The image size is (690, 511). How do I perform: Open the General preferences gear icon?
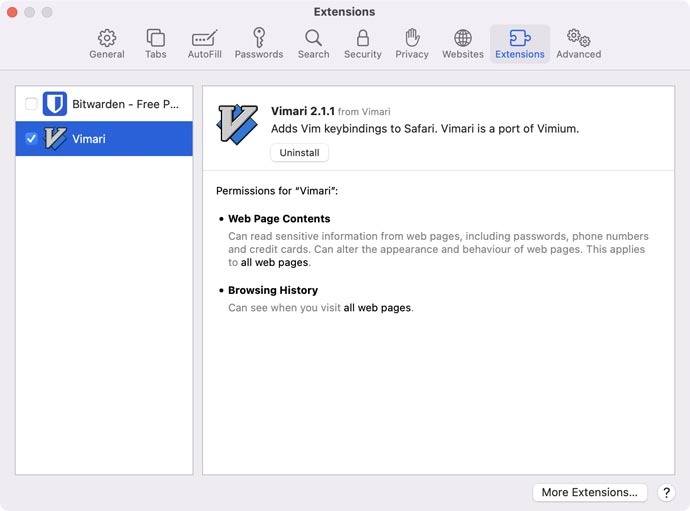pyautogui.click(x=107, y=43)
